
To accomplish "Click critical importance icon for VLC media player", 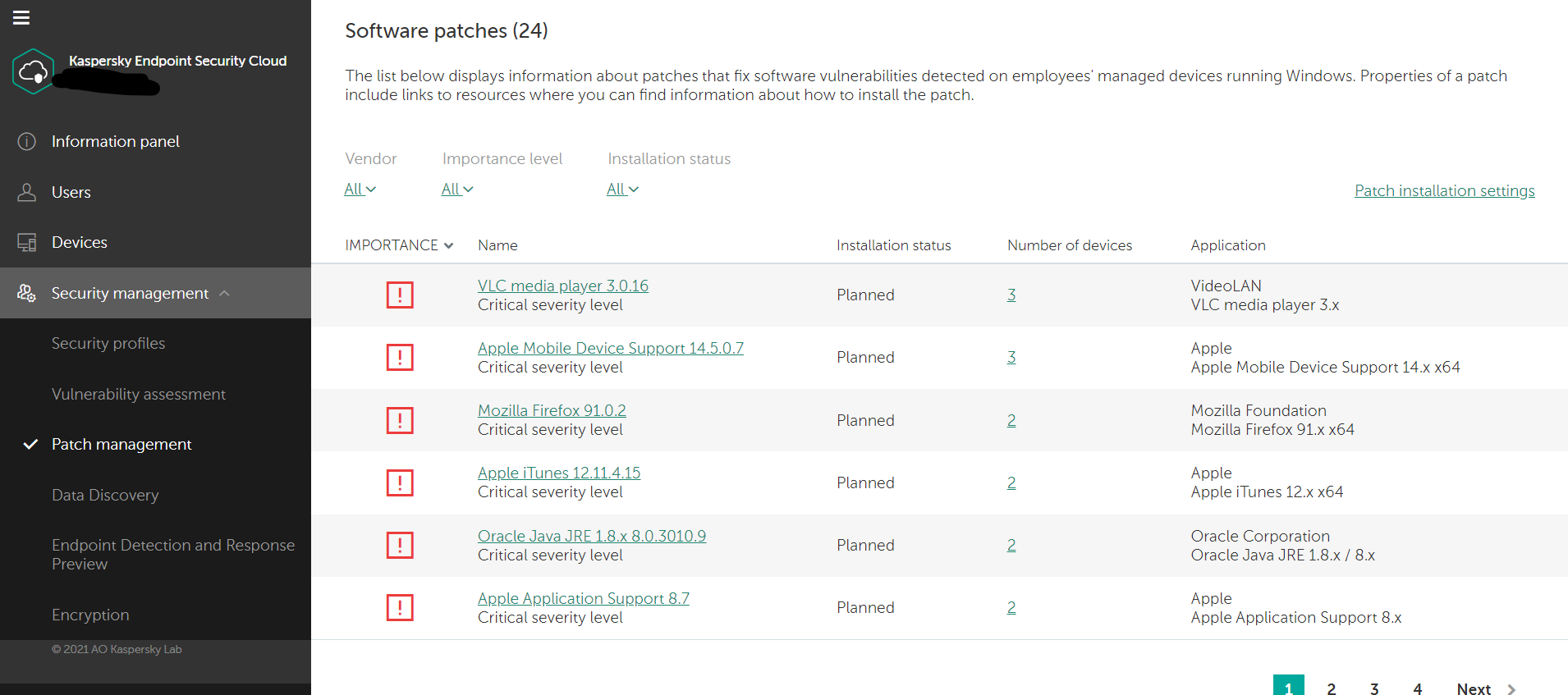I will [x=400, y=295].
